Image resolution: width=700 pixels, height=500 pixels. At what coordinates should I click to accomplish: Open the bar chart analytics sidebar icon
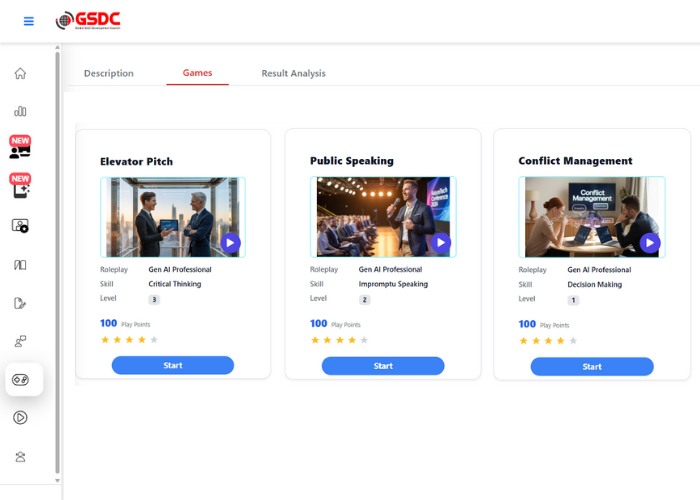(20, 111)
